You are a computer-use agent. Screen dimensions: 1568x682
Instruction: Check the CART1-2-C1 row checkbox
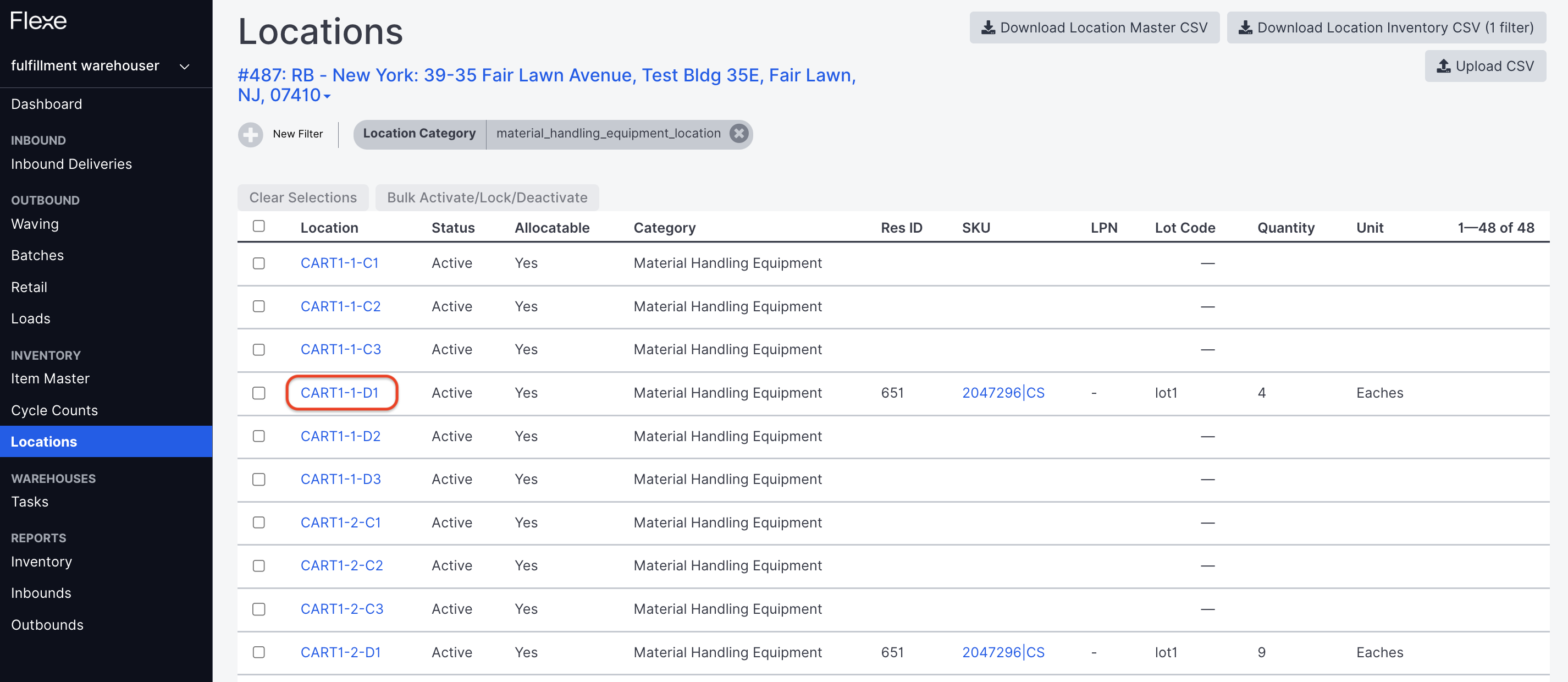tap(259, 523)
